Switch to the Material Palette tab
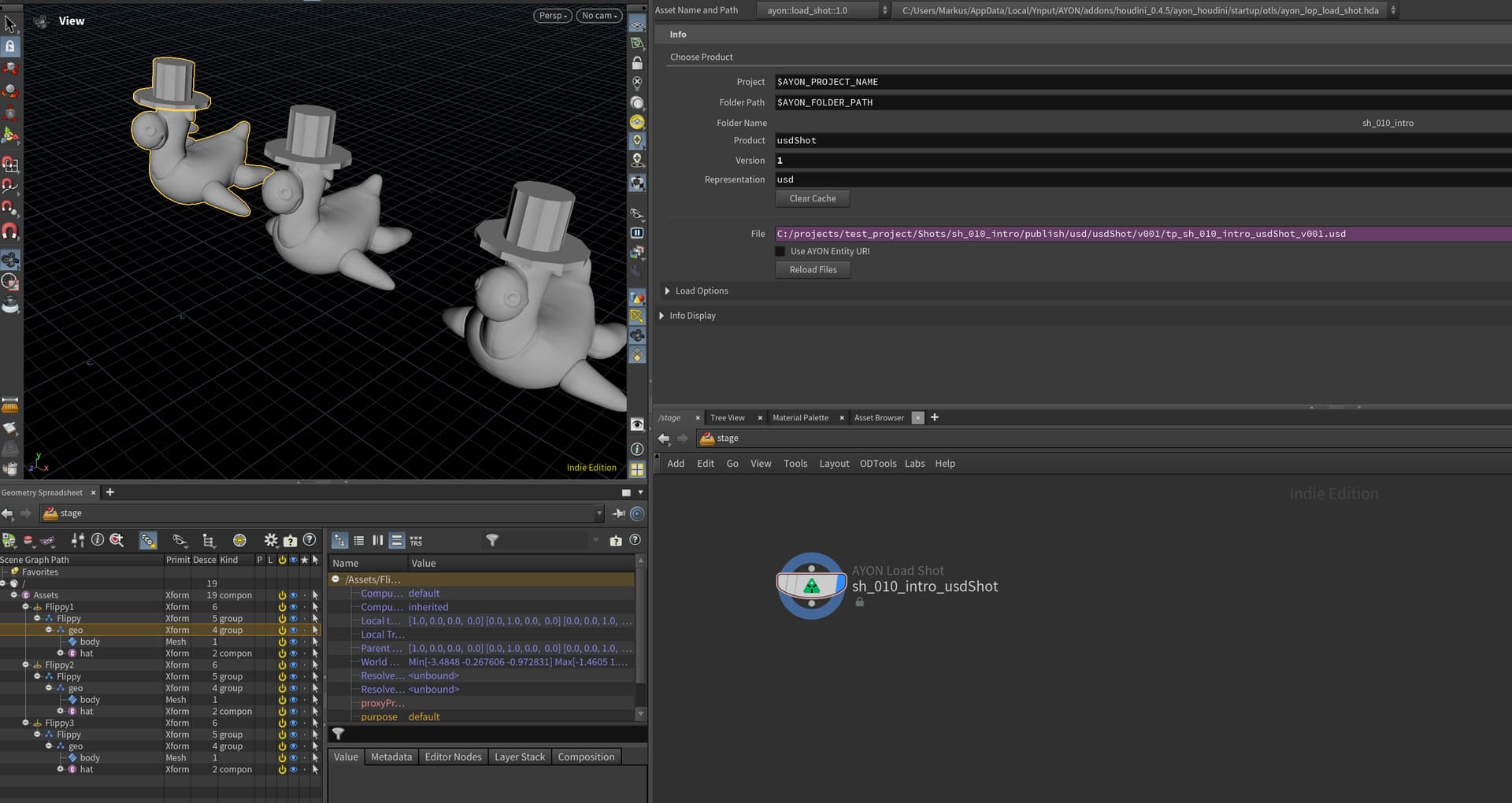The height and width of the screenshot is (803, 1512). (800, 418)
